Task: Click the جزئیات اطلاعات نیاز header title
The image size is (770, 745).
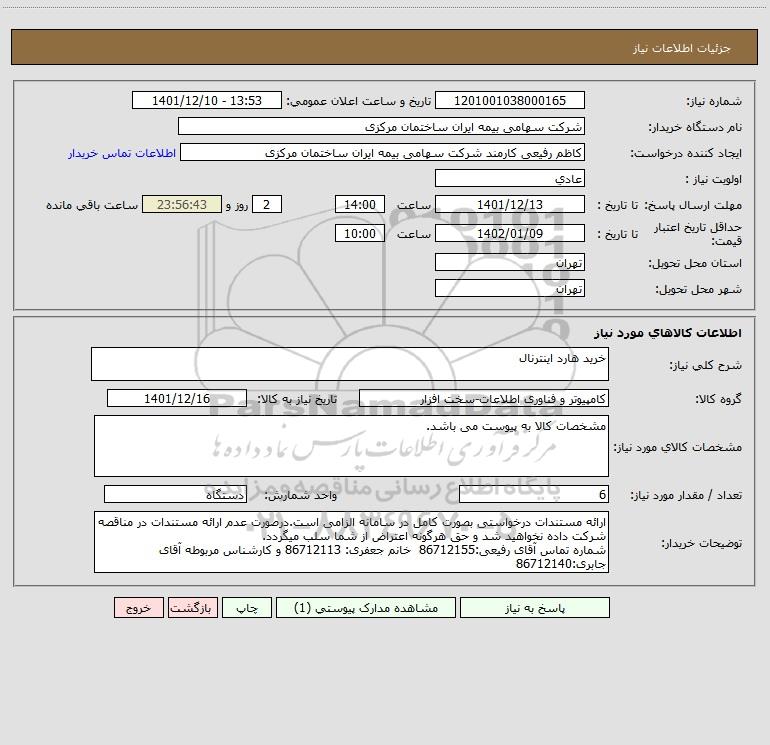Action: pos(682,48)
